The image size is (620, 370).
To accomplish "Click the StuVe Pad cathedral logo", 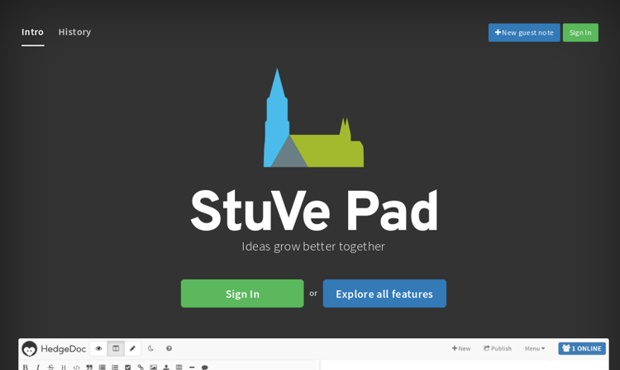I will (x=314, y=118).
